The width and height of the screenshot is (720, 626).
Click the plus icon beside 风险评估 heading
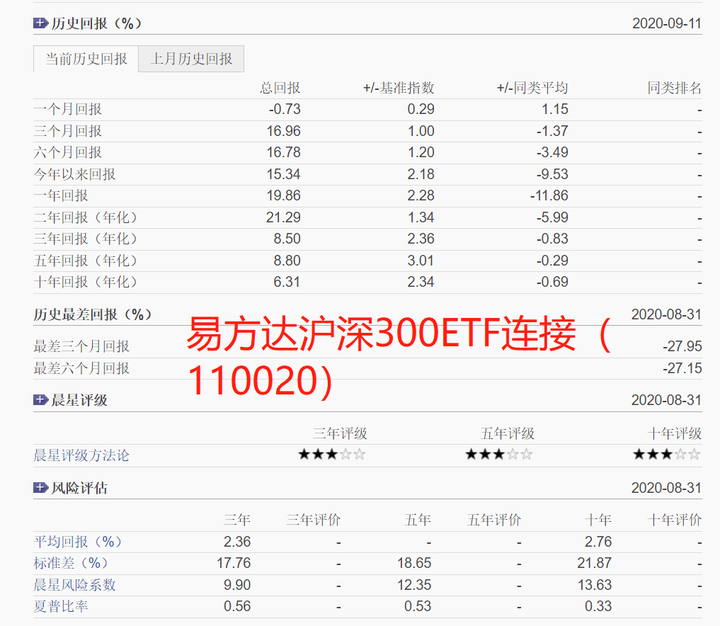(x=40, y=488)
